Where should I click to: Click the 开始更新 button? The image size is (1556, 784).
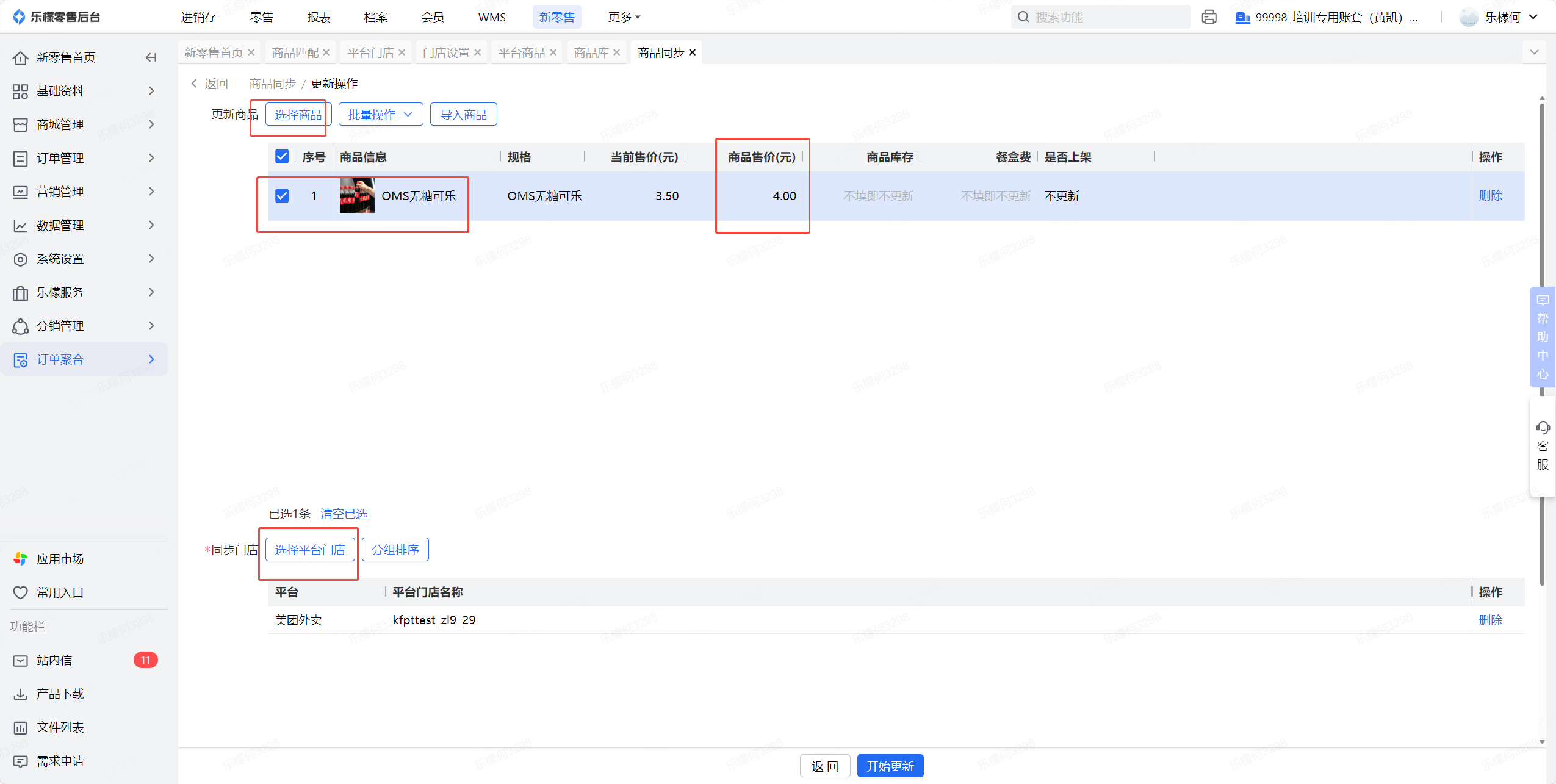pos(890,766)
